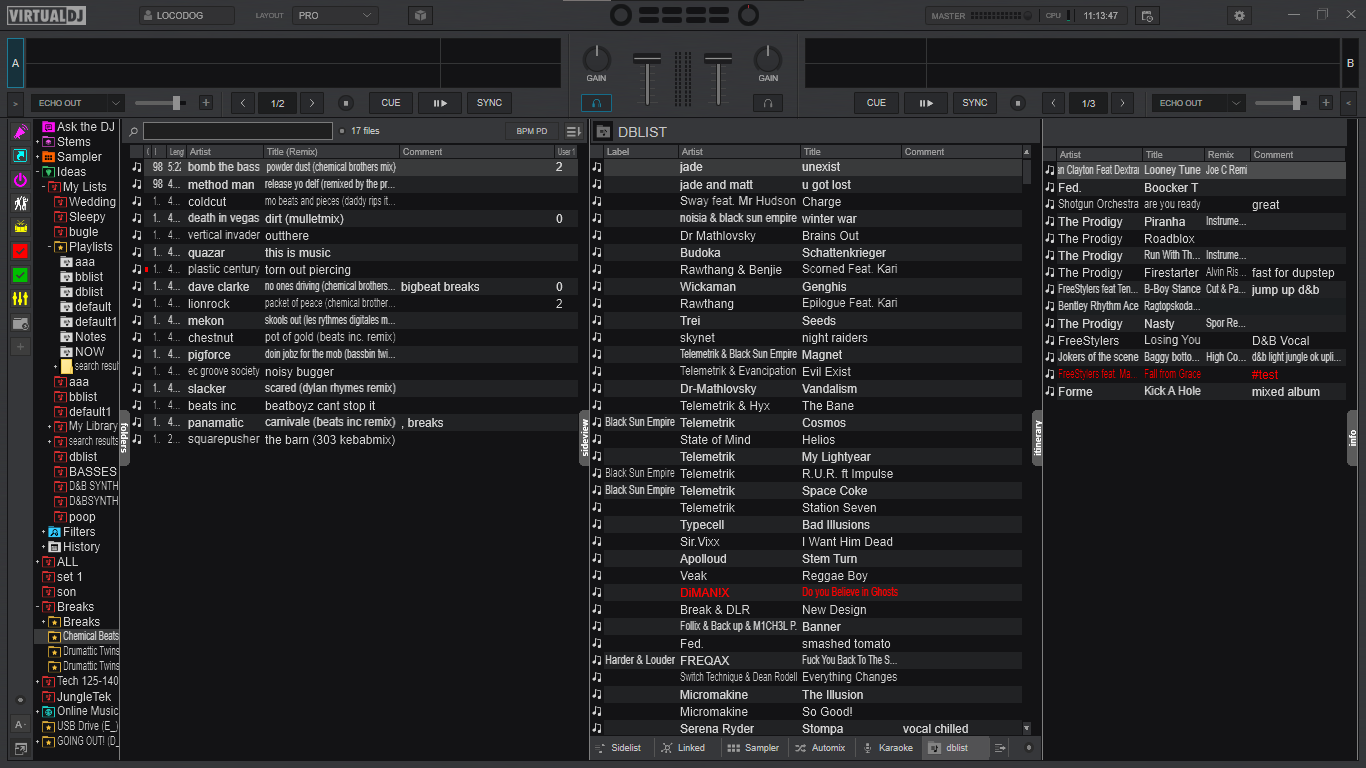Click plus button beside deck A effect slider

[x=206, y=103]
